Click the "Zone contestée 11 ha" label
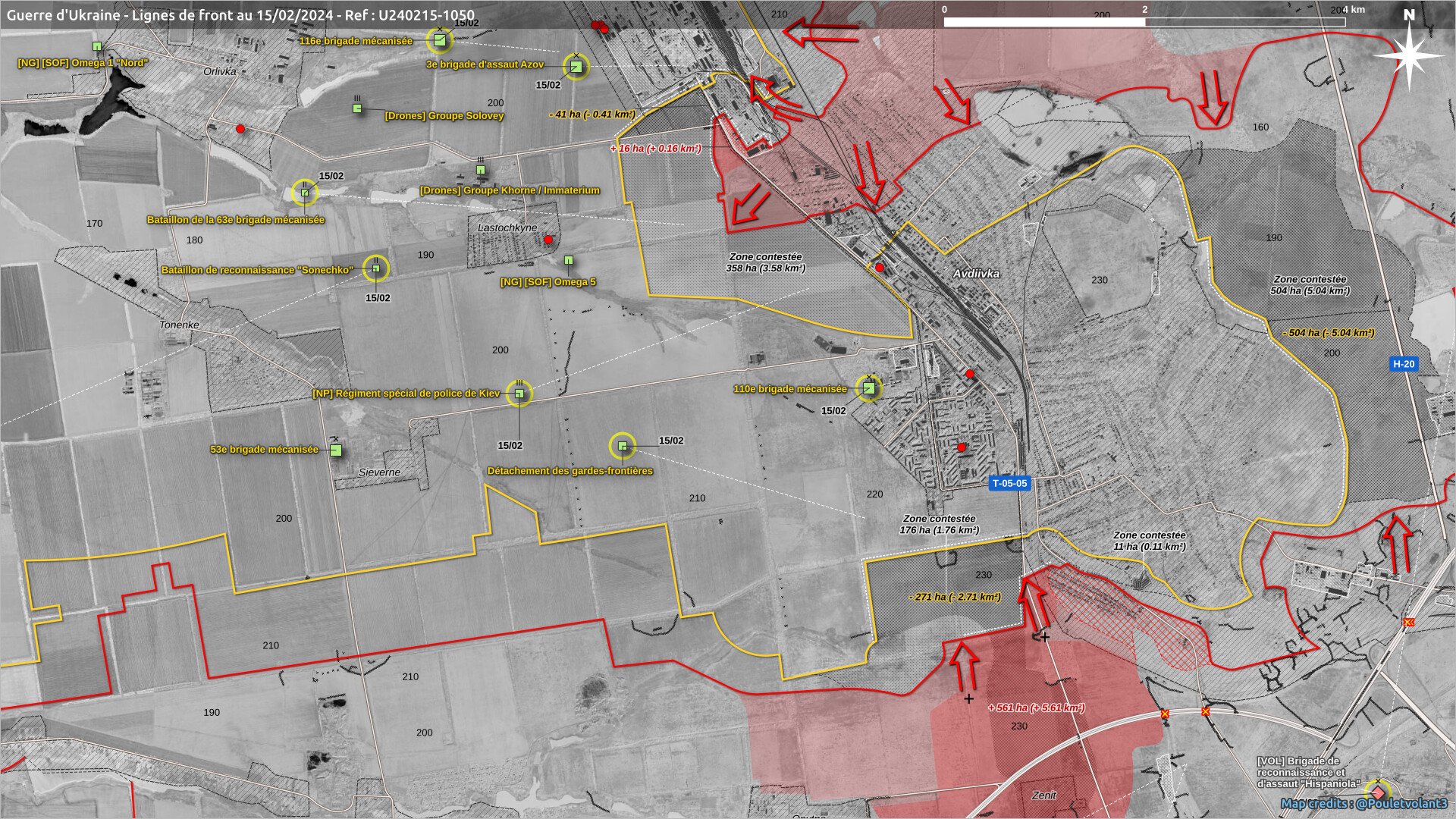The image size is (1456, 819). (x=1150, y=541)
